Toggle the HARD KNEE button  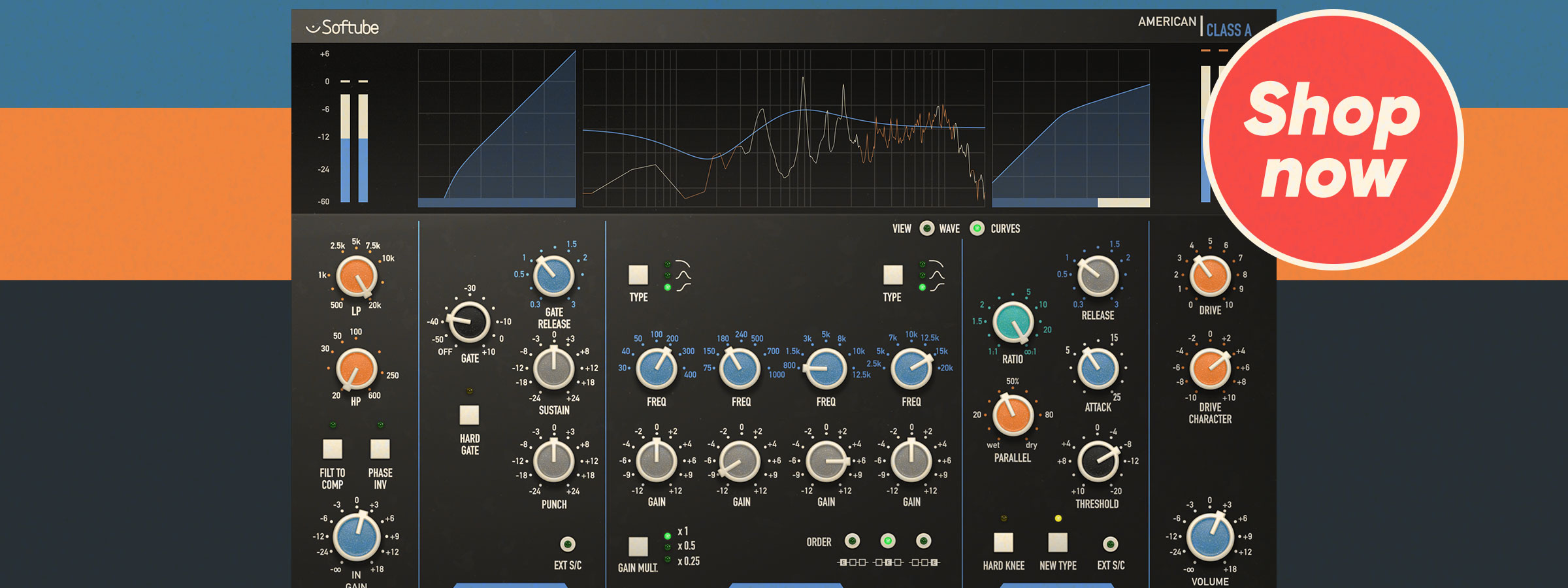1004,542
